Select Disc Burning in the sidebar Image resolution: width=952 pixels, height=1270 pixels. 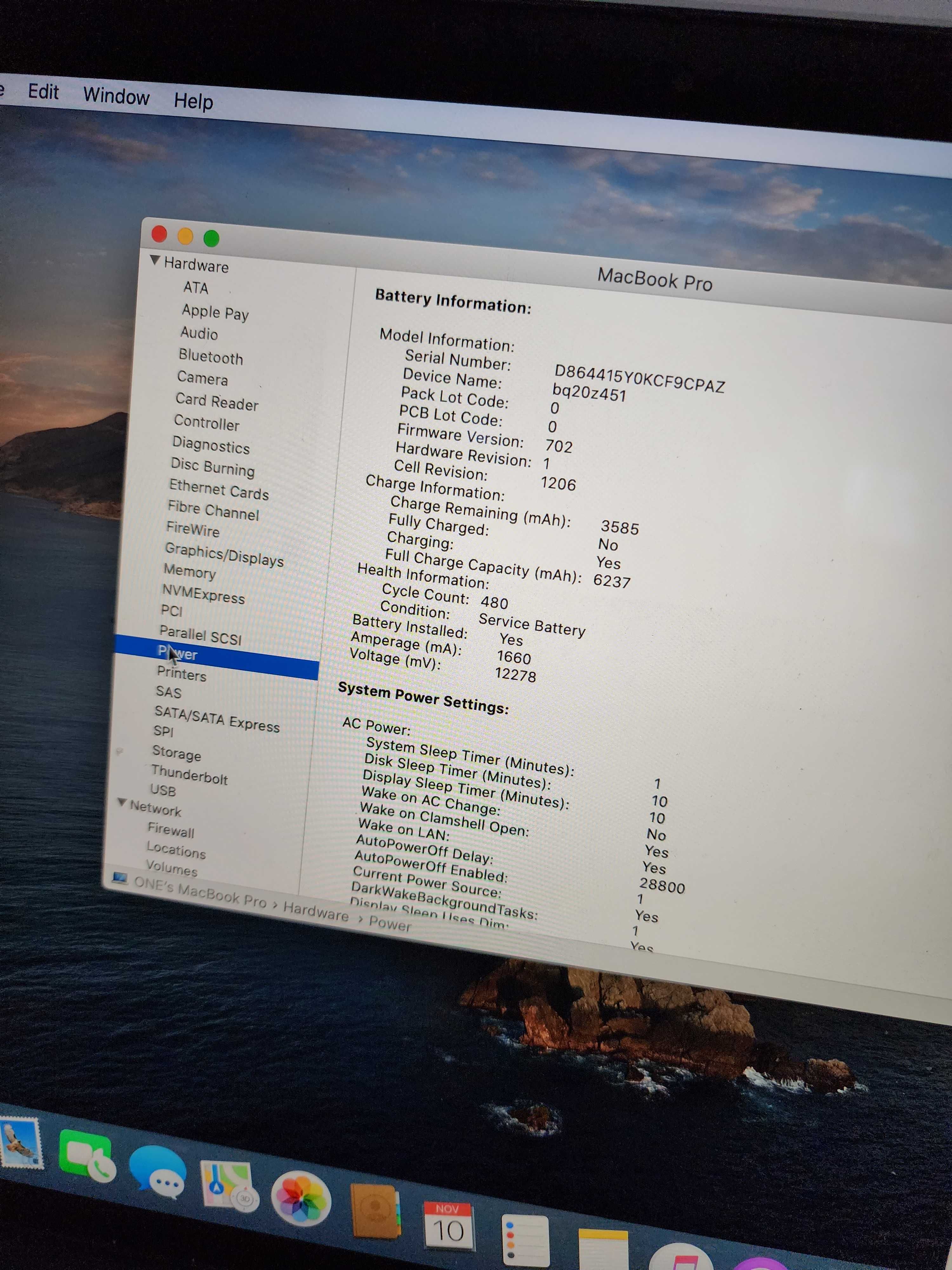tap(212, 467)
